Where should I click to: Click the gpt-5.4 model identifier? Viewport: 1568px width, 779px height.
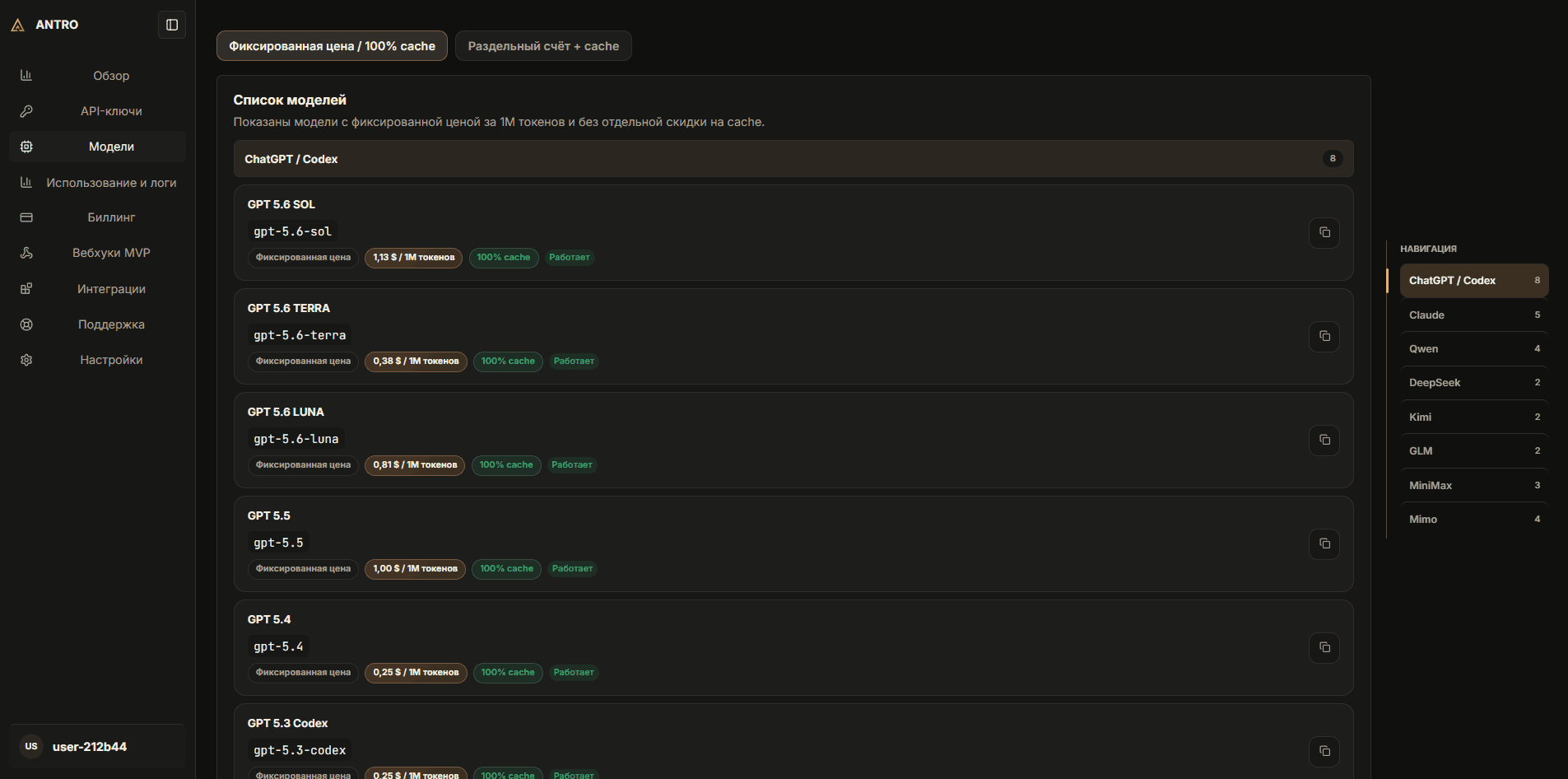(278, 646)
